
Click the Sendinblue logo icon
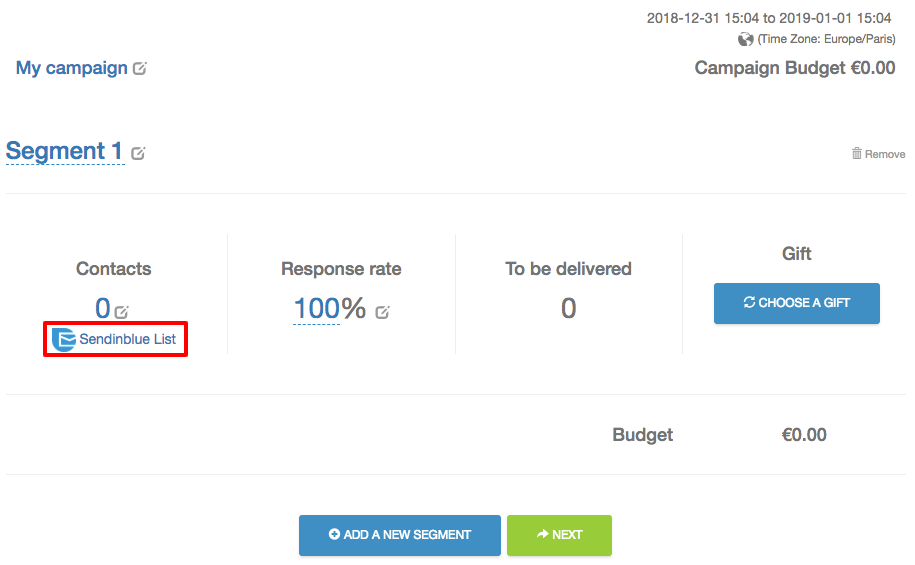64,340
